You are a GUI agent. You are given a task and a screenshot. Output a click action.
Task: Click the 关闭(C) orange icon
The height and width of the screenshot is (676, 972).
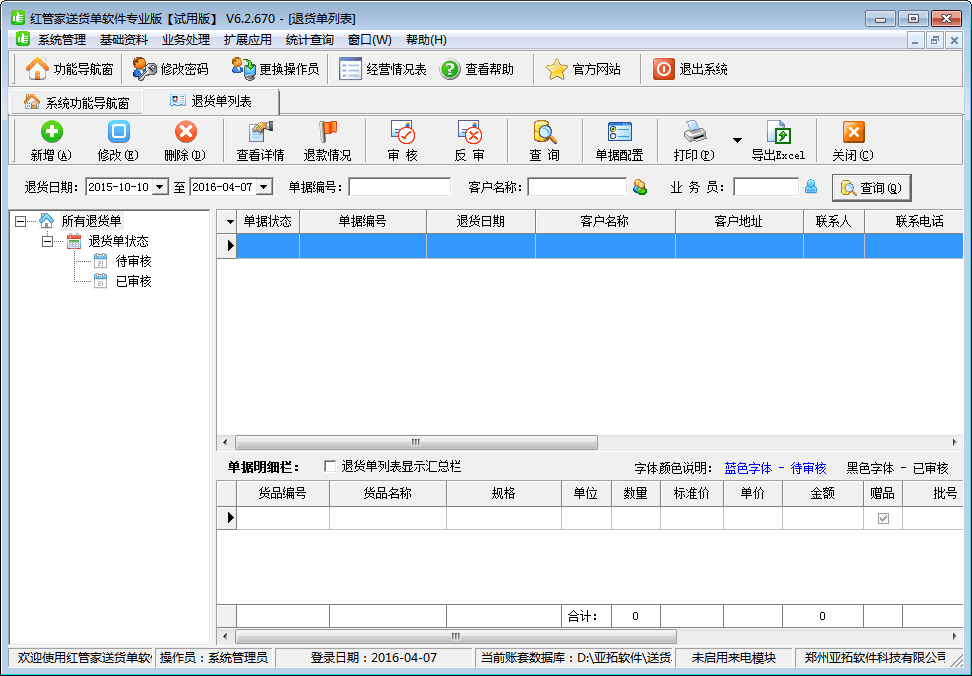853,131
